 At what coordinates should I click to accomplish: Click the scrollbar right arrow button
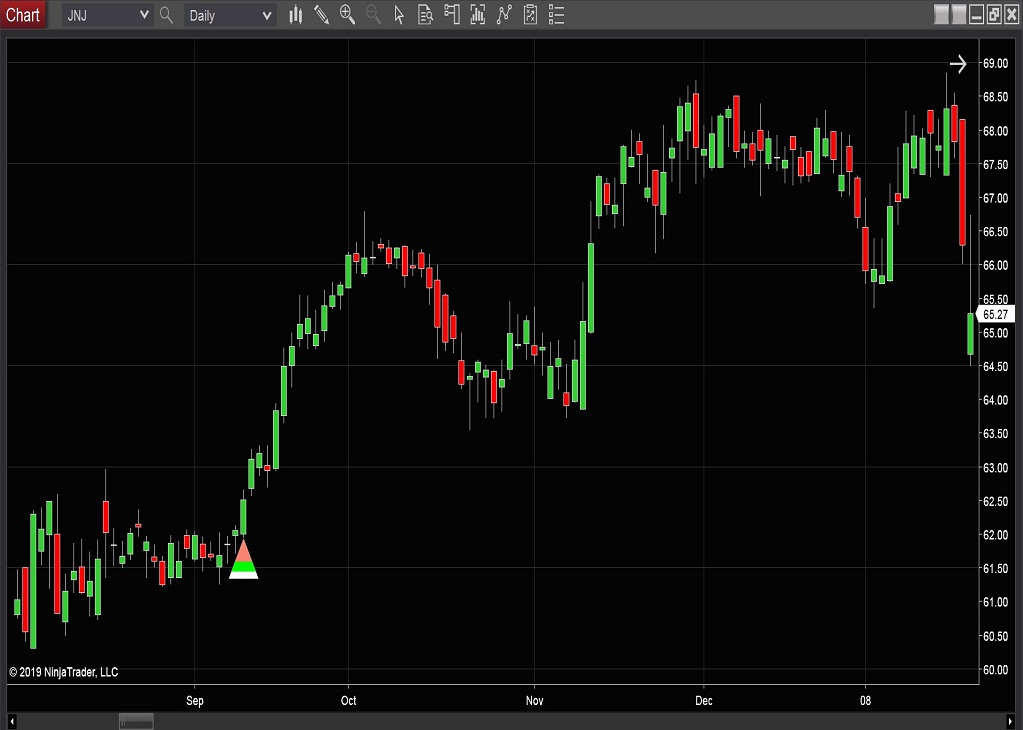[x=1010, y=721]
